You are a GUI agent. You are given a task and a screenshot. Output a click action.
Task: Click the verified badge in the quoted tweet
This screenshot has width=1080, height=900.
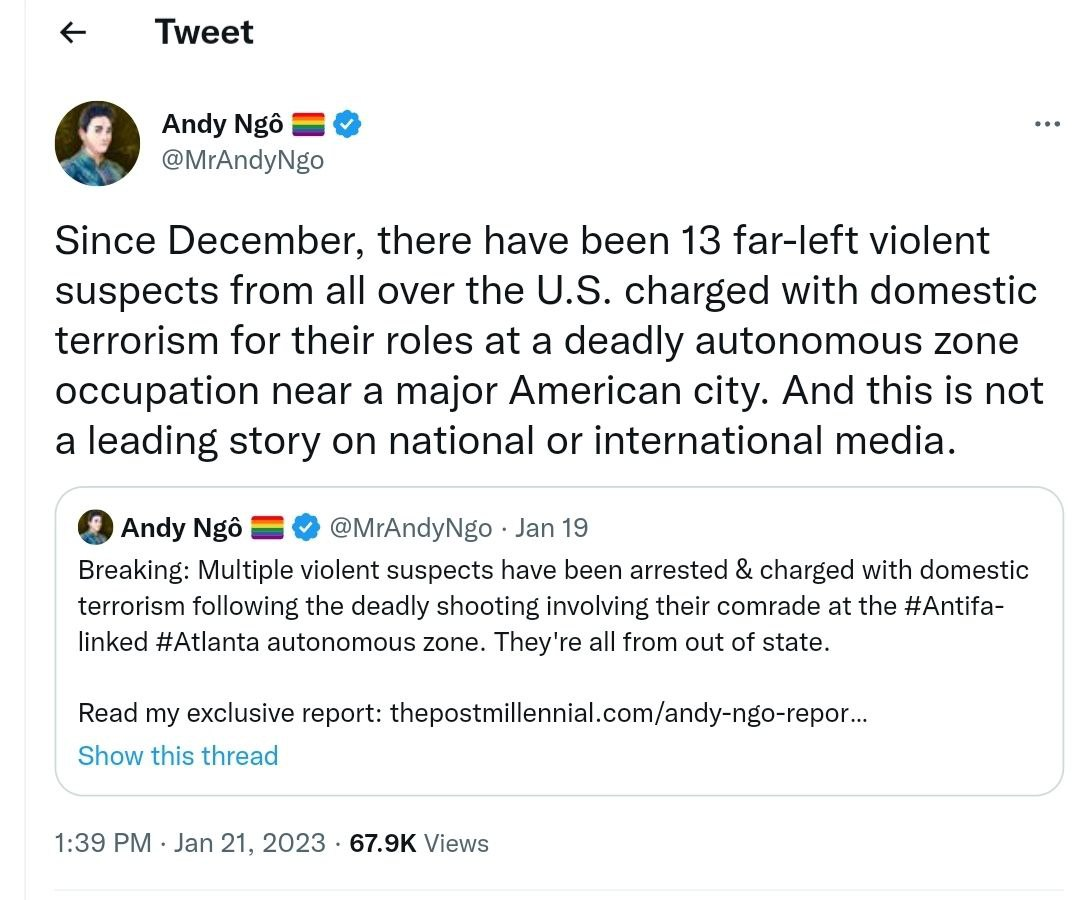click(x=306, y=527)
